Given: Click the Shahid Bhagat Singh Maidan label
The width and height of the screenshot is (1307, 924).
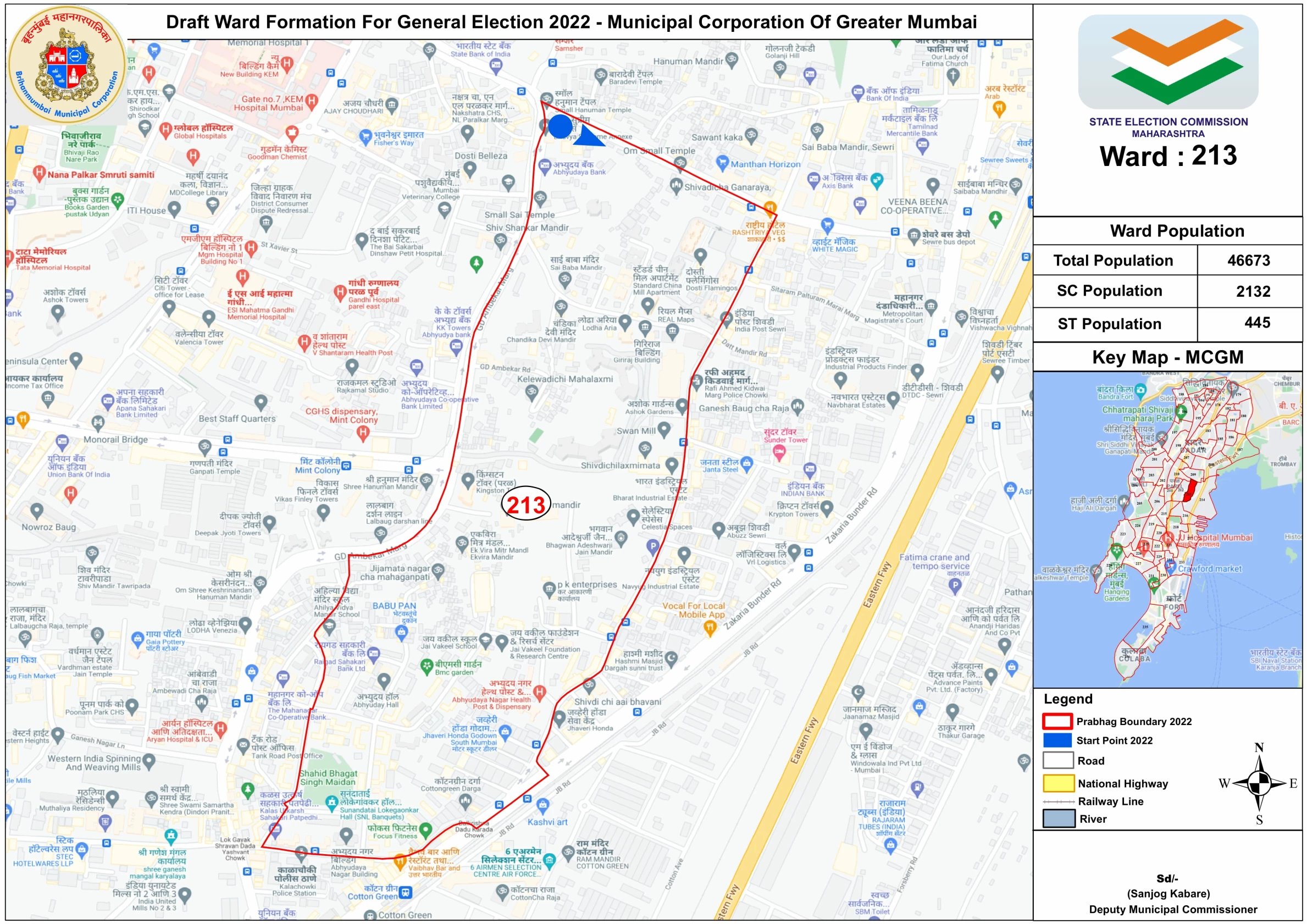Looking at the screenshot, I should tap(329, 777).
